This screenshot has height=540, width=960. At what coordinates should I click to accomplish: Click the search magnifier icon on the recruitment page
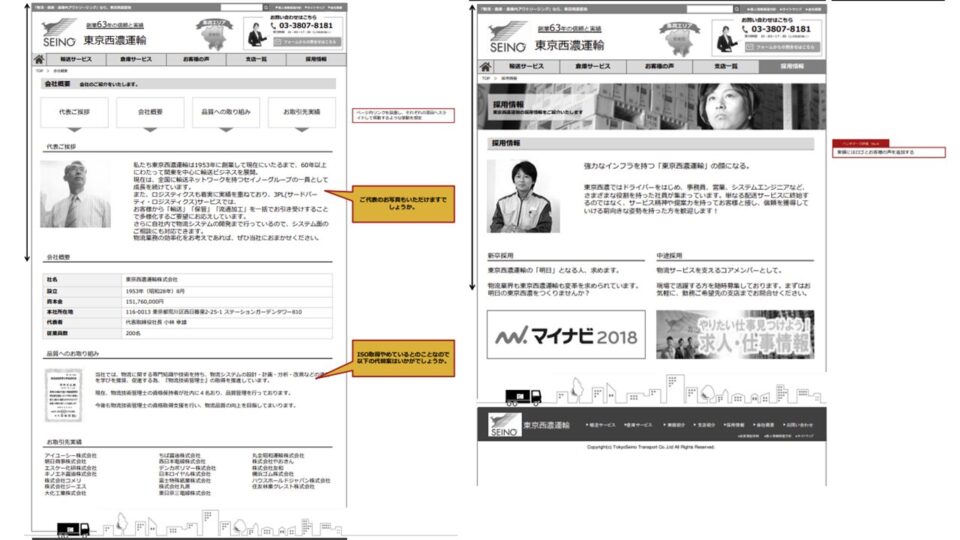[x=737, y=9]
